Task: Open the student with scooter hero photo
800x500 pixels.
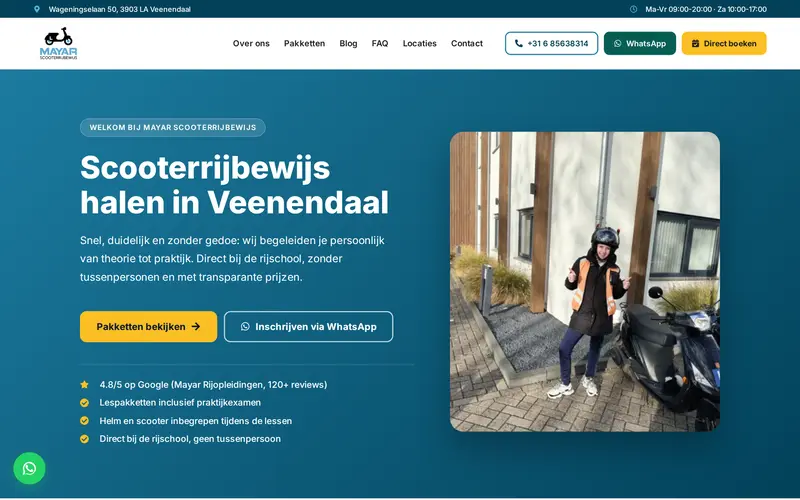Action: pyautogui.click(x=585, y=282)
